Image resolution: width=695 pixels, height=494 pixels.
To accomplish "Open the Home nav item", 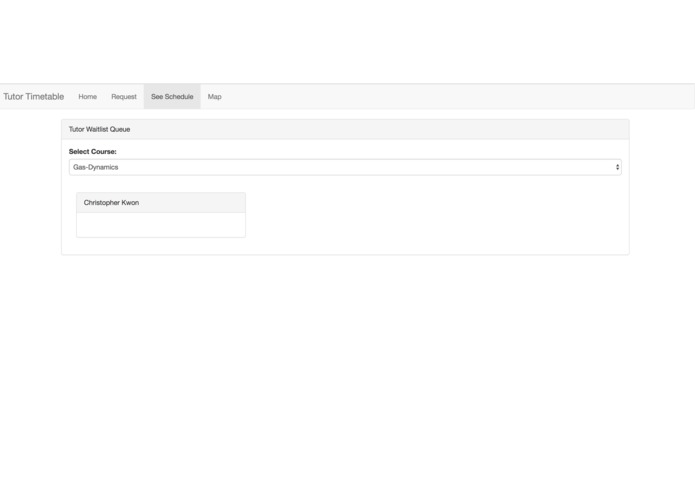I will (x=87, y=97).
